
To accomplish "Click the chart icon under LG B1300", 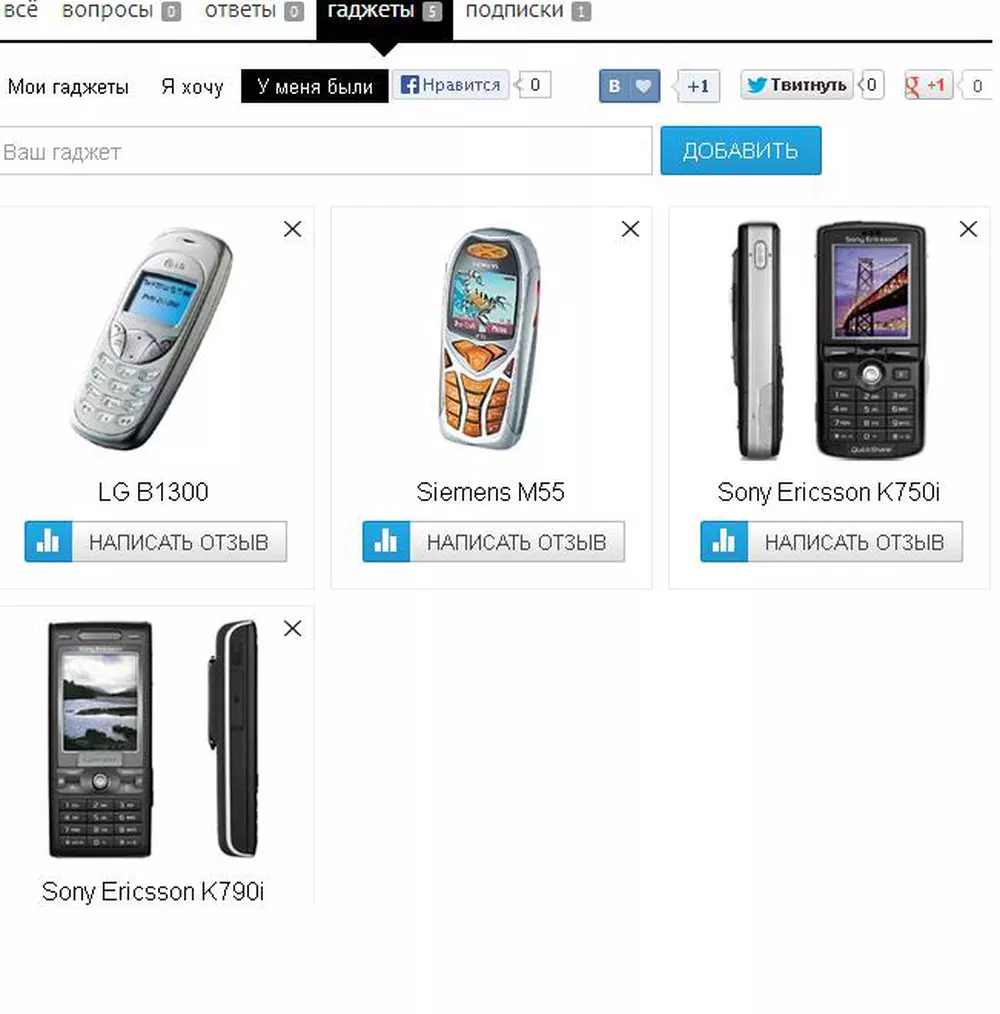I will pyautogui.click(x=49, y=541).
